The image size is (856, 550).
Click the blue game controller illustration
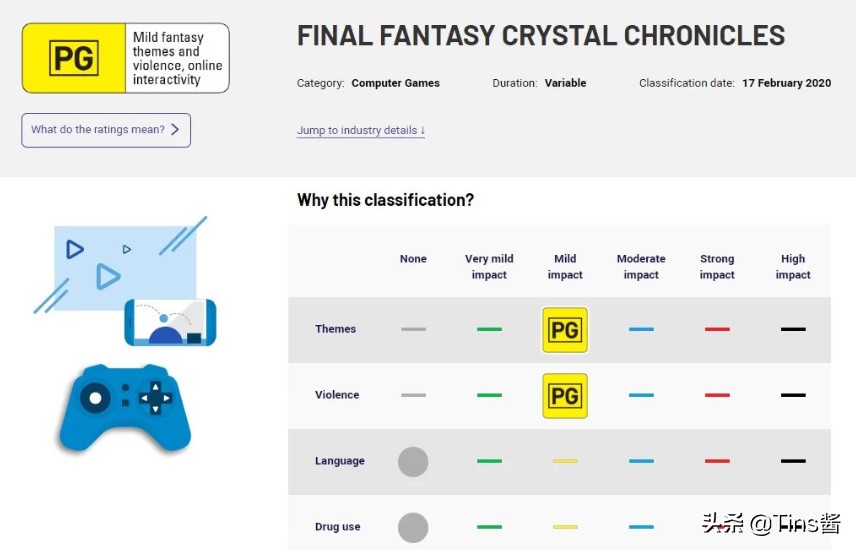pyautogui.click(x=125, y=406)
